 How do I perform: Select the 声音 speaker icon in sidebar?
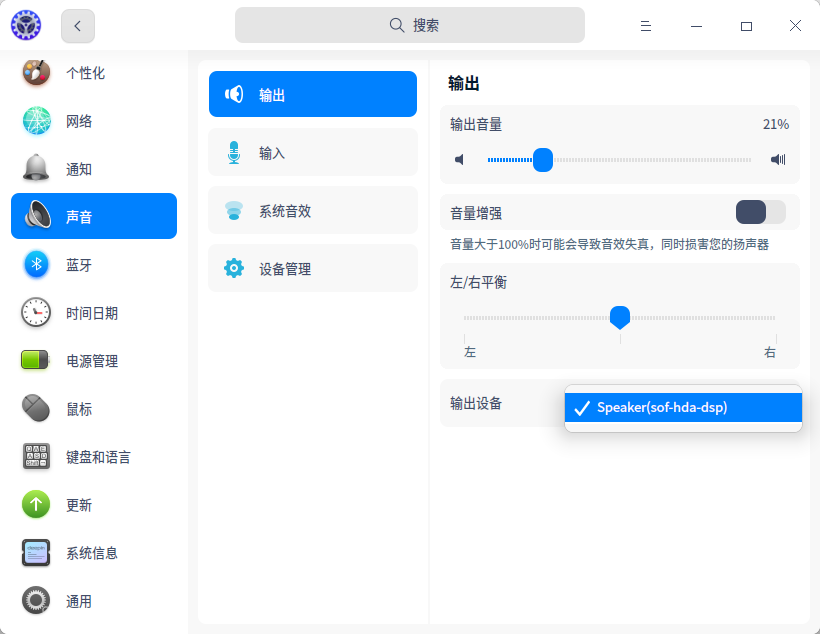point(38,215)
